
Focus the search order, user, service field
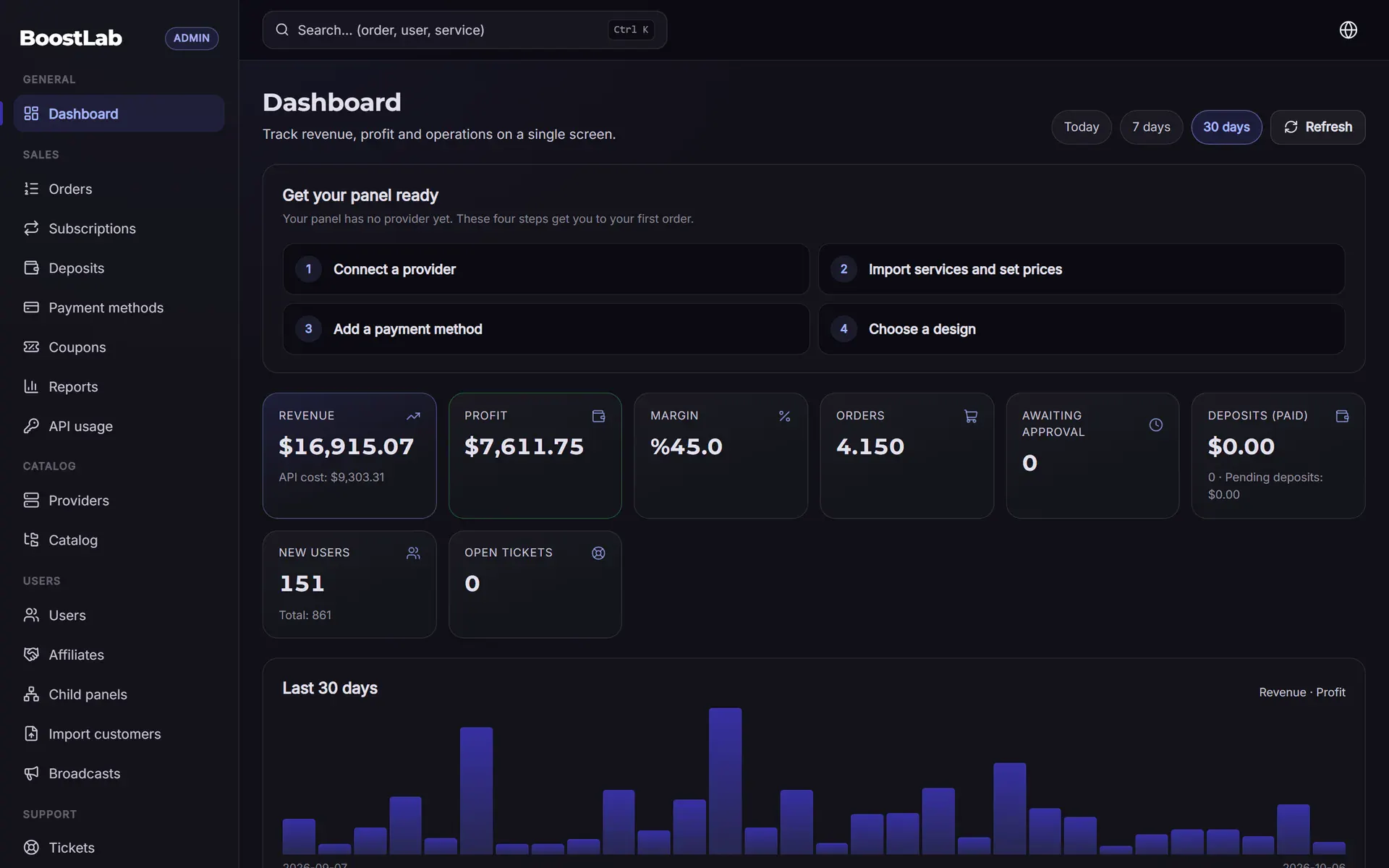pyautogui.click(x=464, y=30)
